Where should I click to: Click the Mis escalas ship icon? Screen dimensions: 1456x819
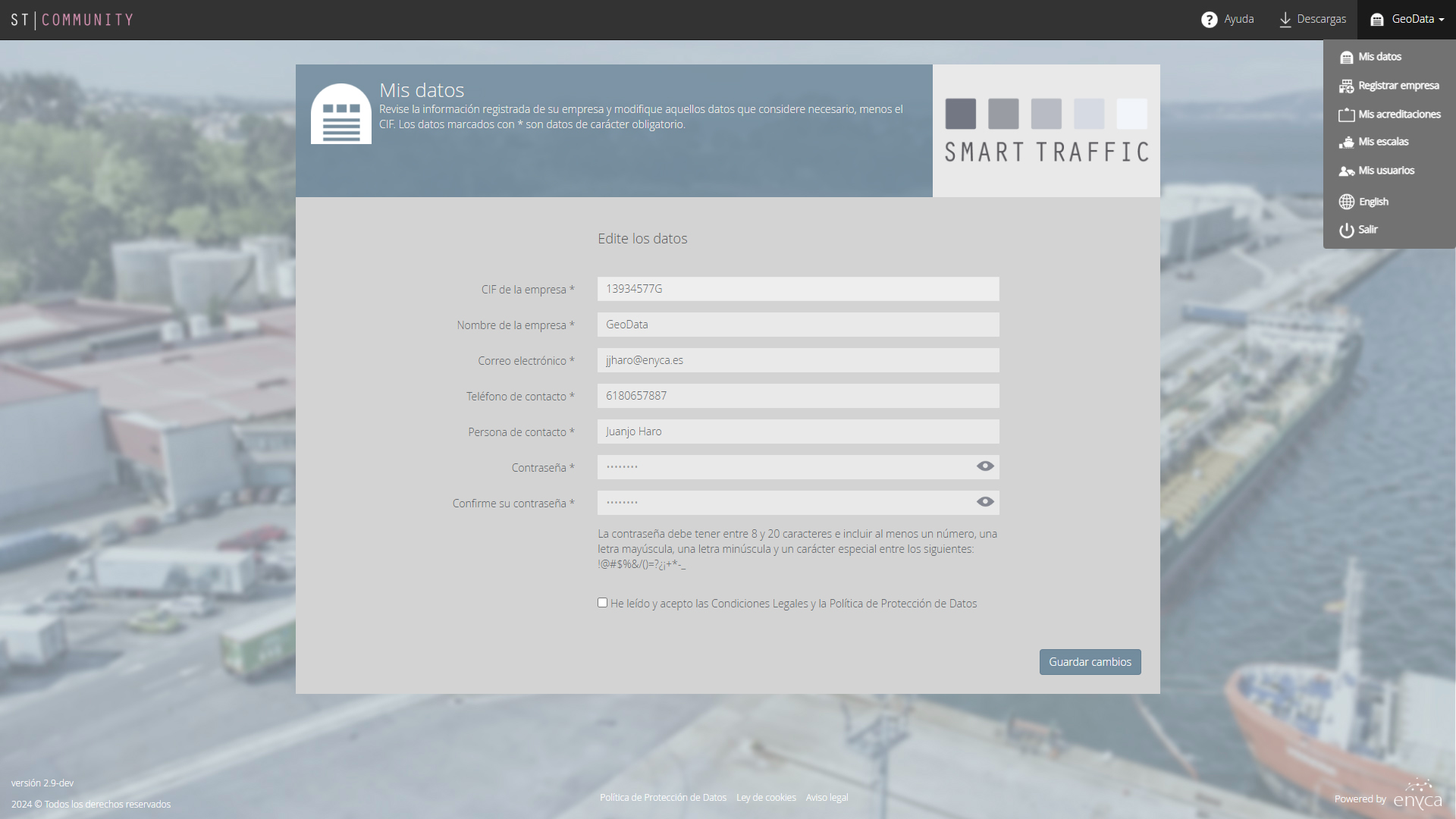(1347, 143)
